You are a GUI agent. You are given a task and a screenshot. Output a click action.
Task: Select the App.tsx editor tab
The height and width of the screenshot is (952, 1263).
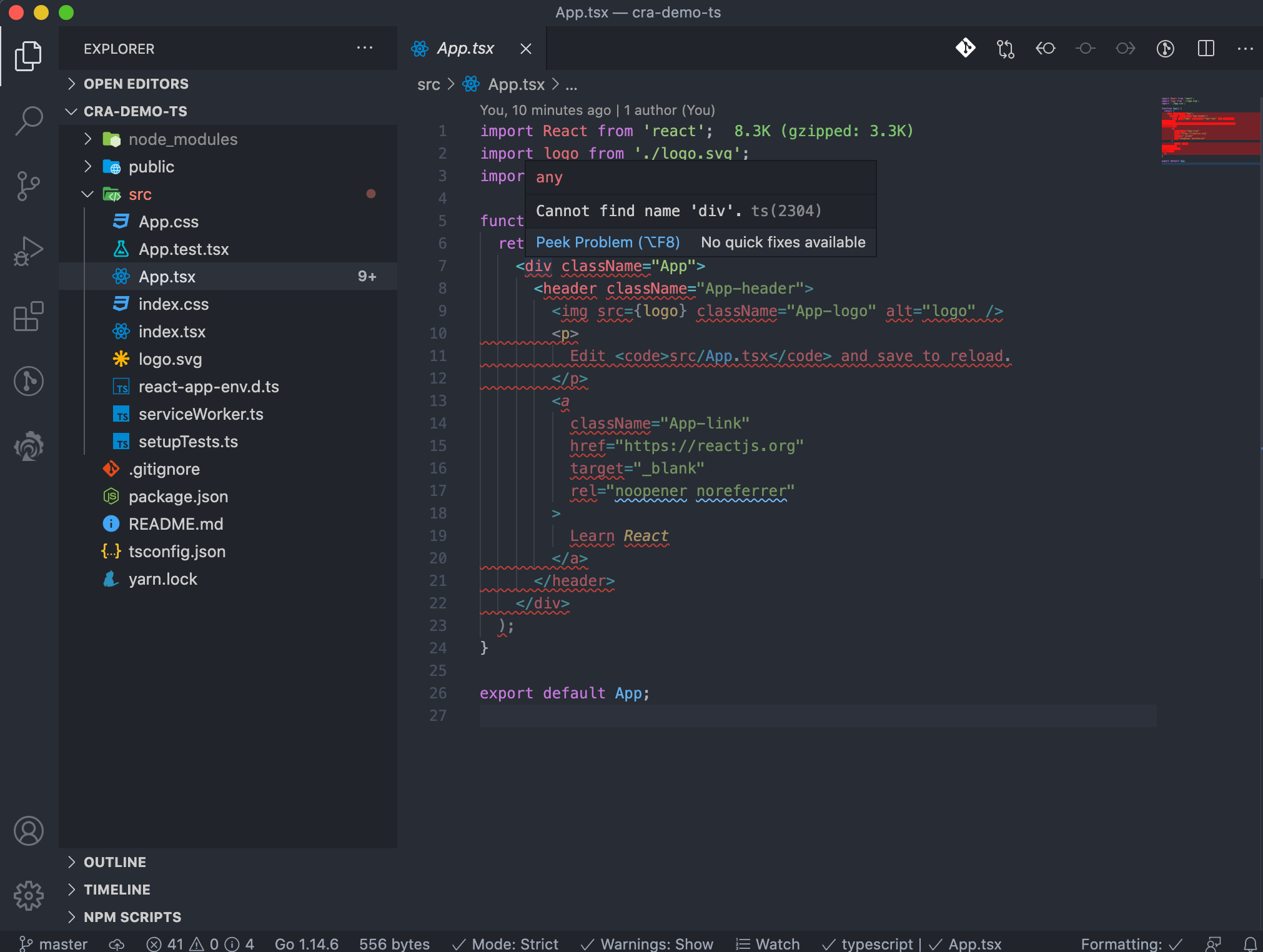[x=466, y=49]
